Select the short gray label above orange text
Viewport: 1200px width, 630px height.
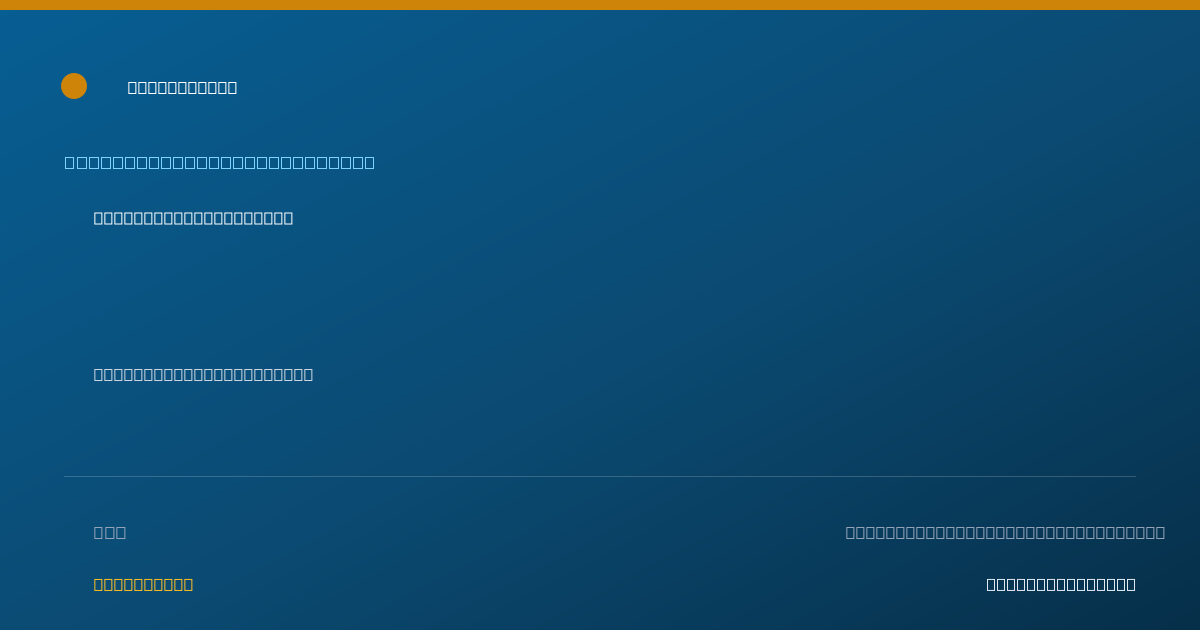pyautogui.click(x=110, y=532)
